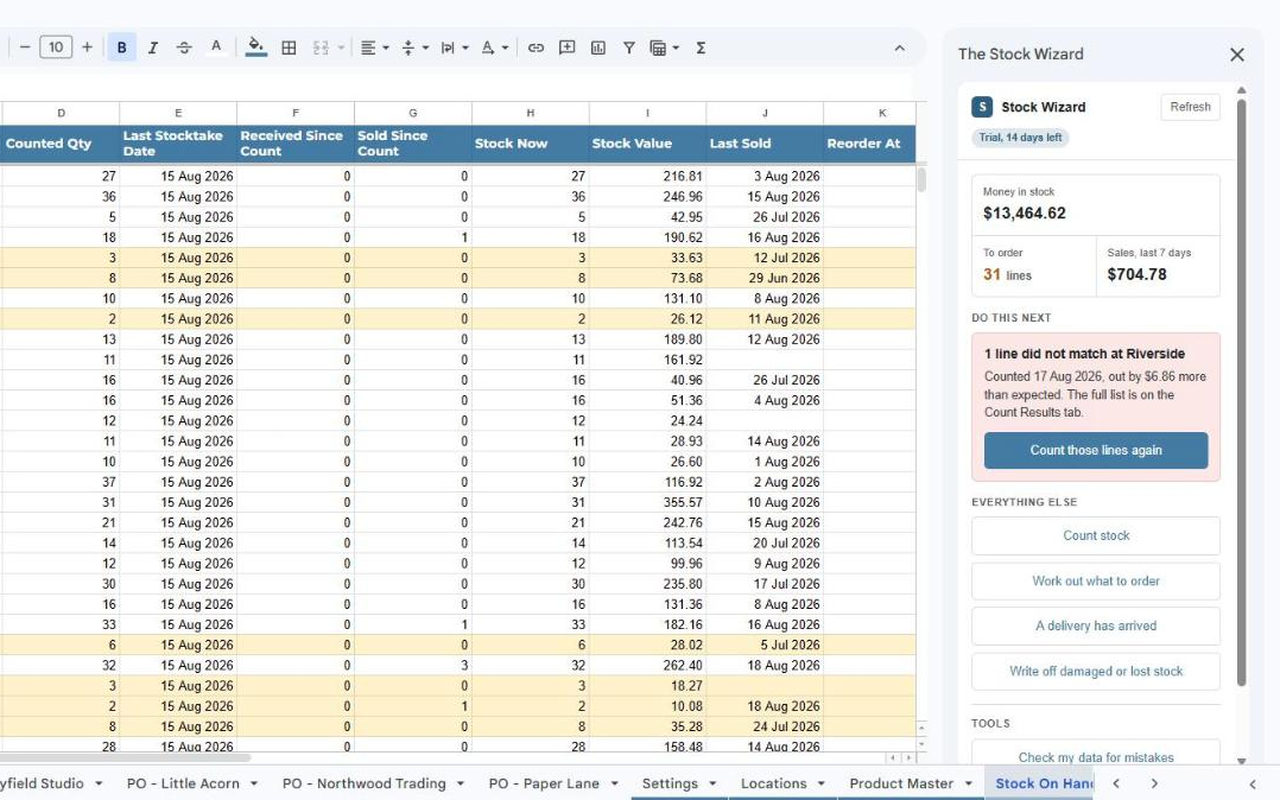Toggle italic formatting
The width and height of the screenshot is (1280, 800).
point(153,47)
